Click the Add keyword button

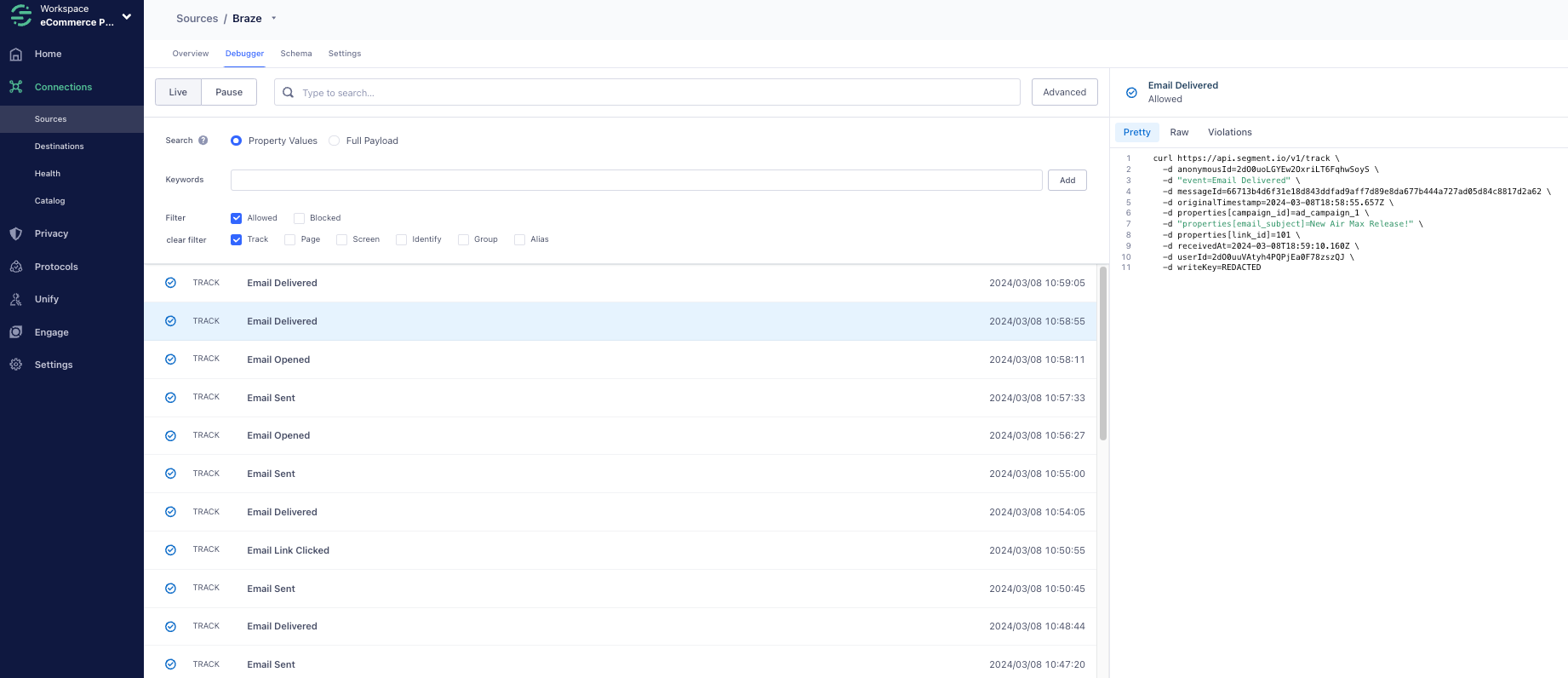click(x=1067, y=180)
